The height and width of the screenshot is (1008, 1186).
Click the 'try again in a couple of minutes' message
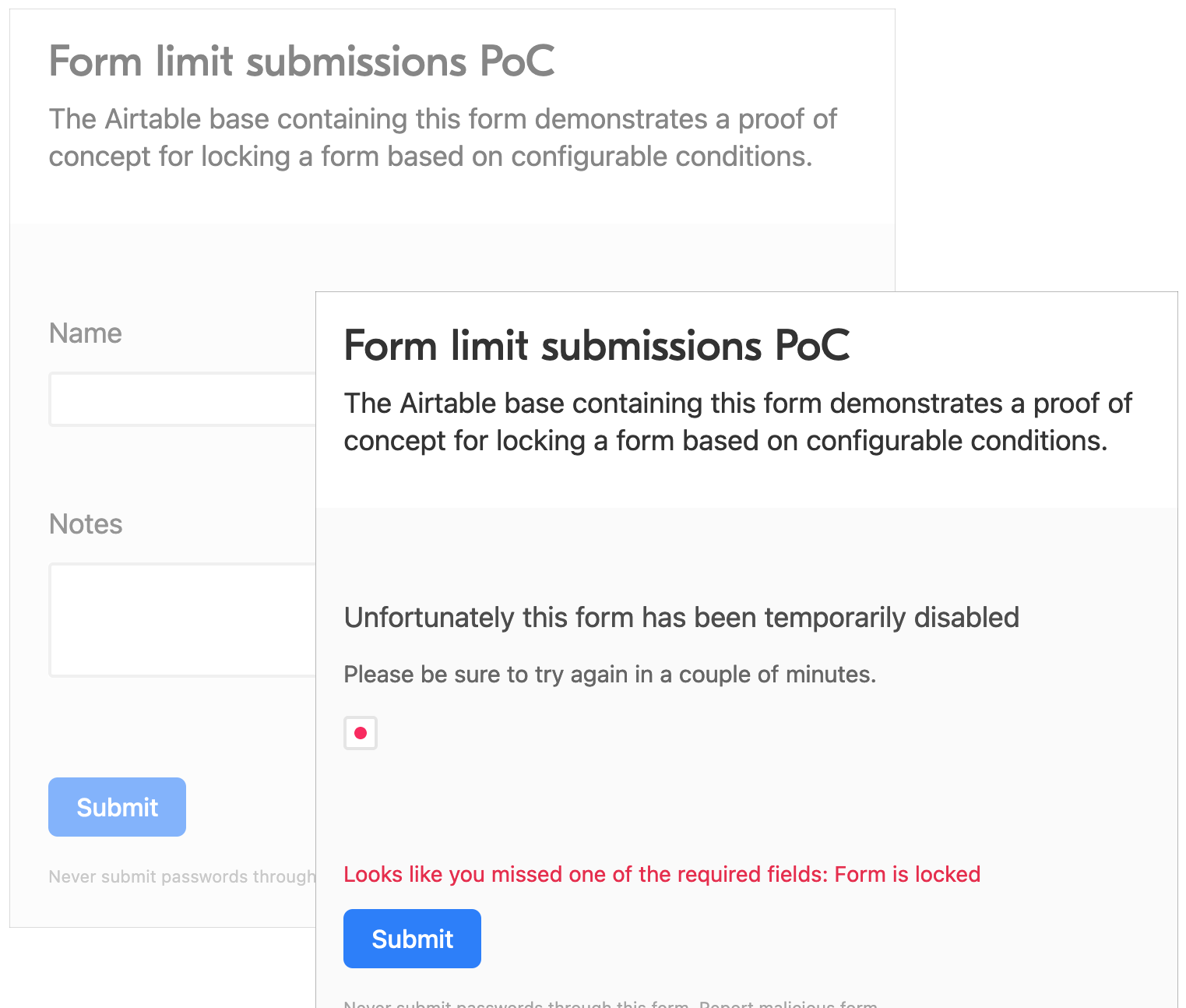pos(609,675)
